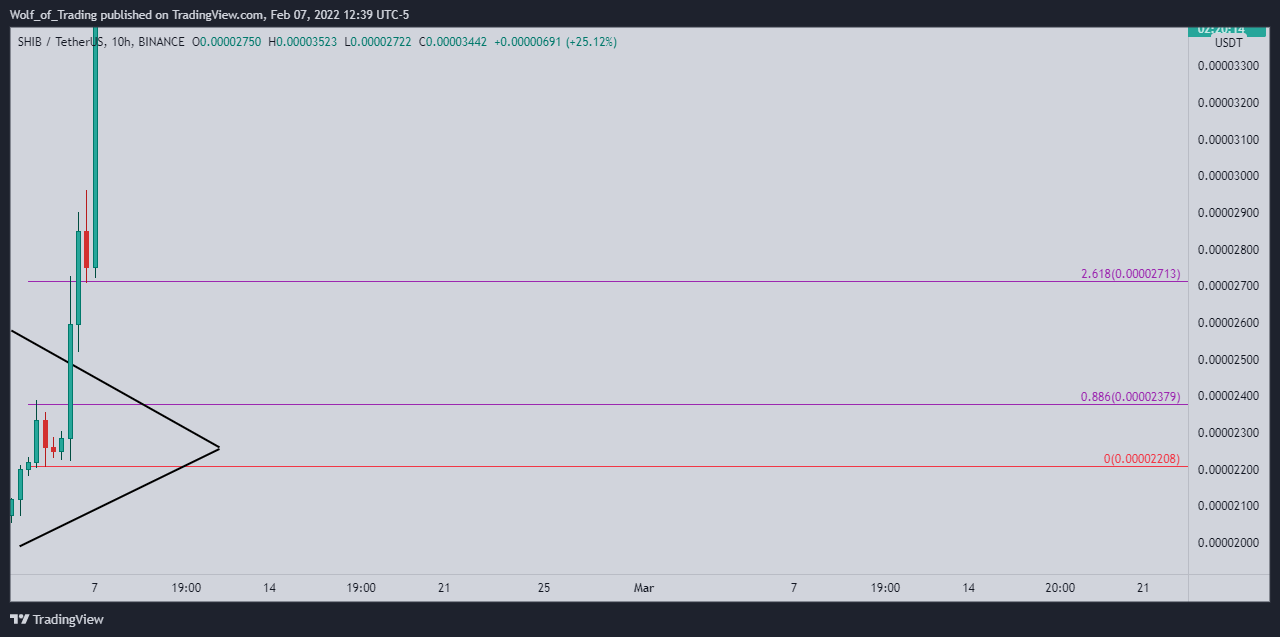
Task: Click the open value O0.00002750
Action: click(227, 42)
